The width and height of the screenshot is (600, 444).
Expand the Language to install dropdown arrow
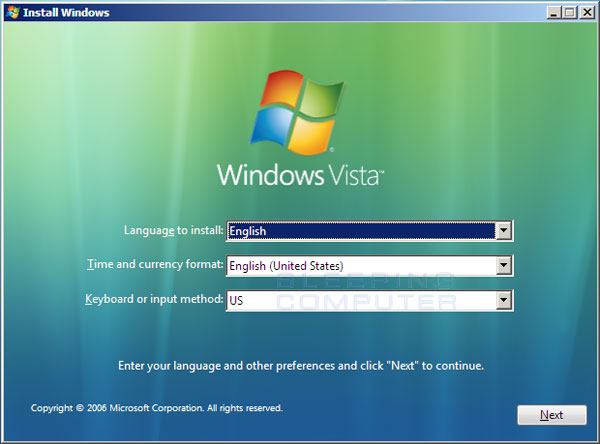504,231
